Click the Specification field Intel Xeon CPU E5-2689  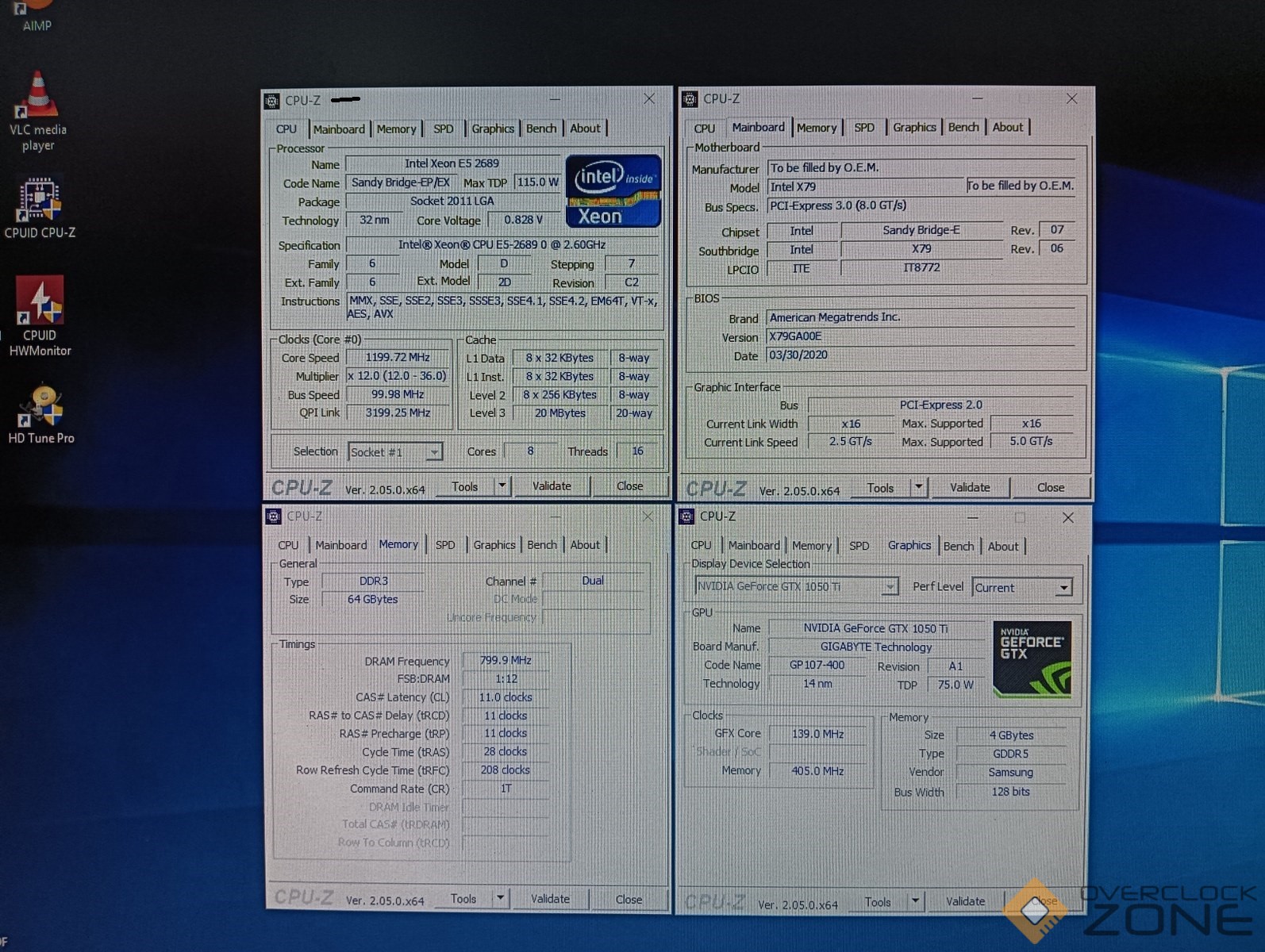tap(502, 245)
